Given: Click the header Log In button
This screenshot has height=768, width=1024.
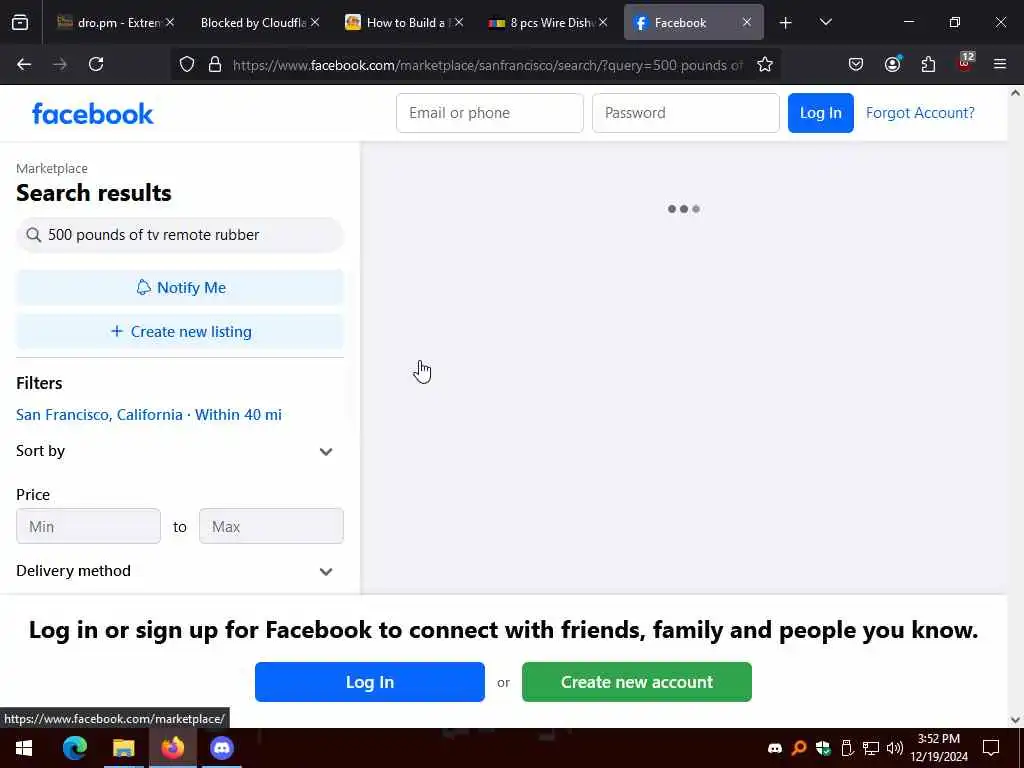Looking at the screenshot, I should tap(820, 113).
